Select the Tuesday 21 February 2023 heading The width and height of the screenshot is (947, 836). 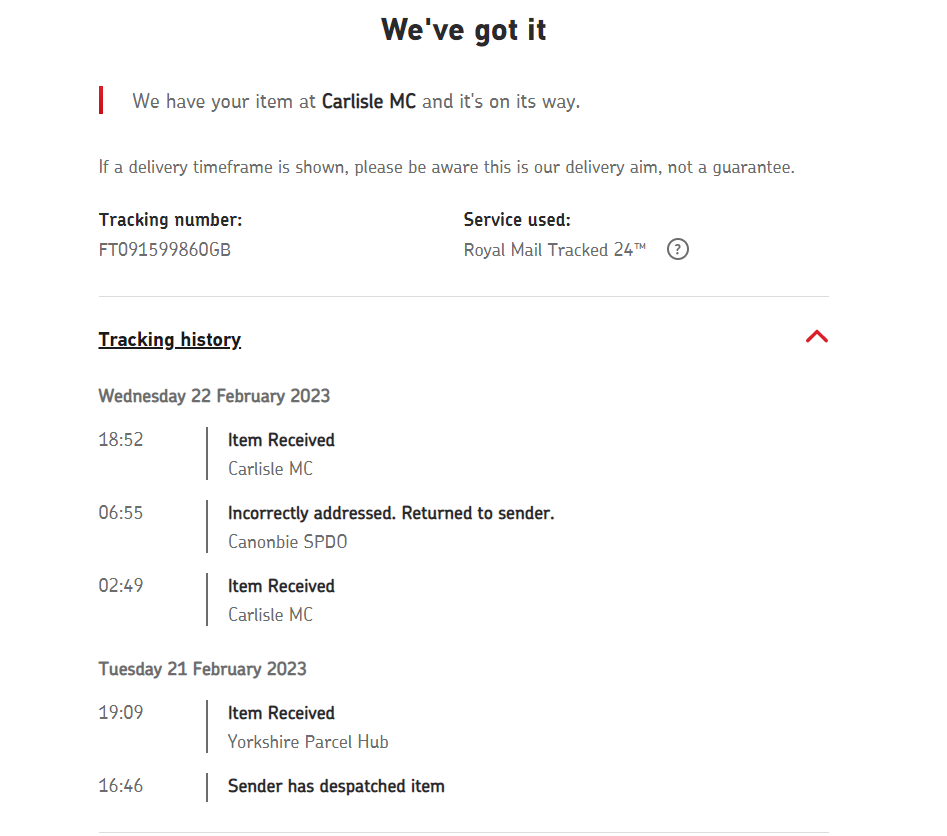pyautogui.click(x=202, y=668)
